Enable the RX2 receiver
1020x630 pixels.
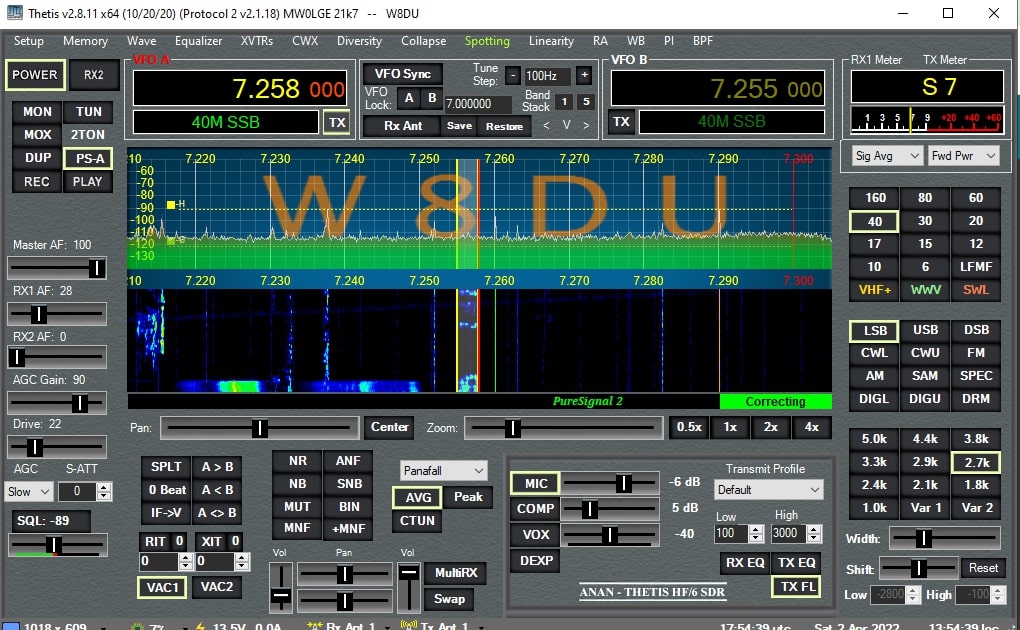[x=94, y=75]
